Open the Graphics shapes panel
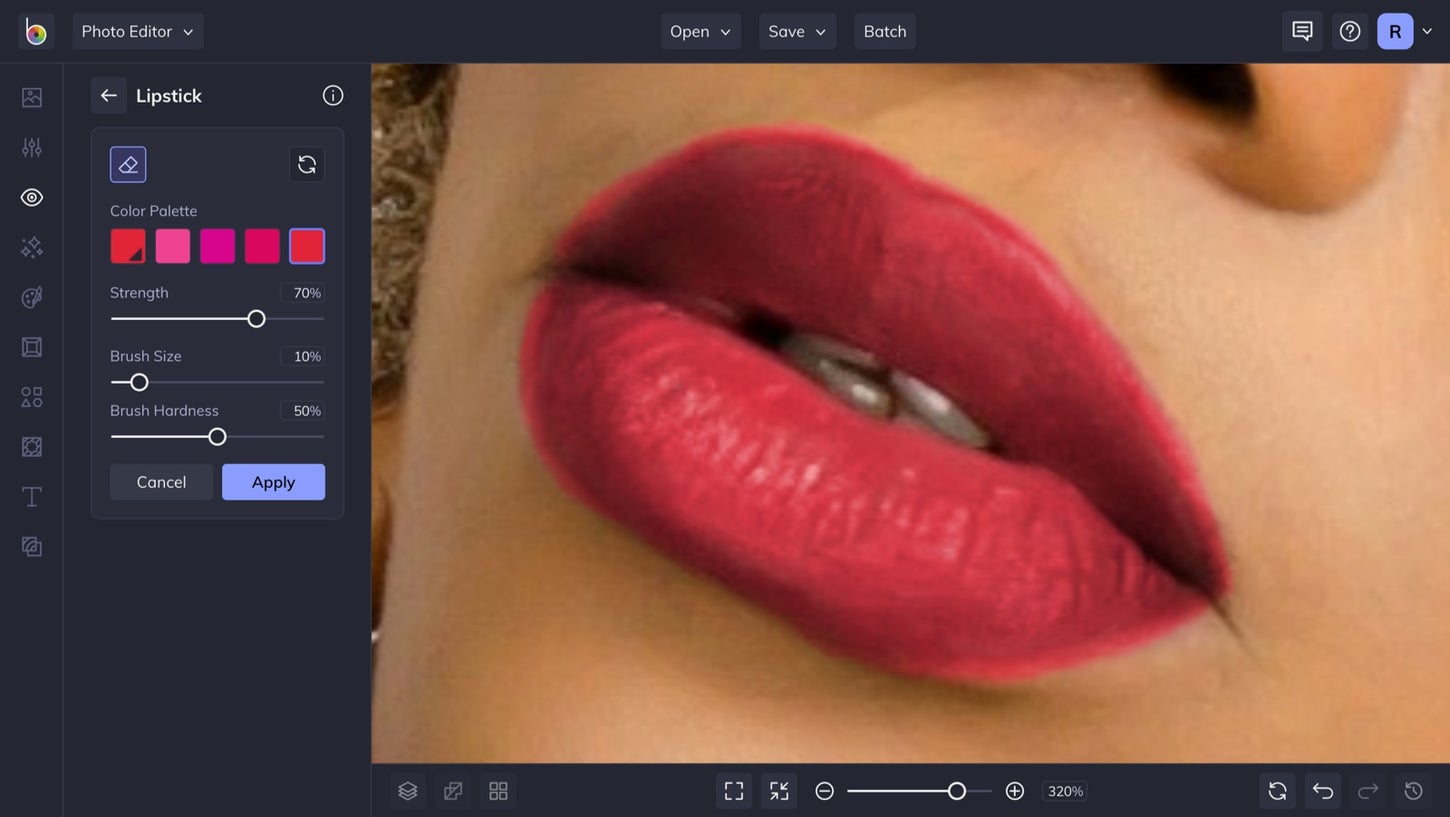 point(31,397)
